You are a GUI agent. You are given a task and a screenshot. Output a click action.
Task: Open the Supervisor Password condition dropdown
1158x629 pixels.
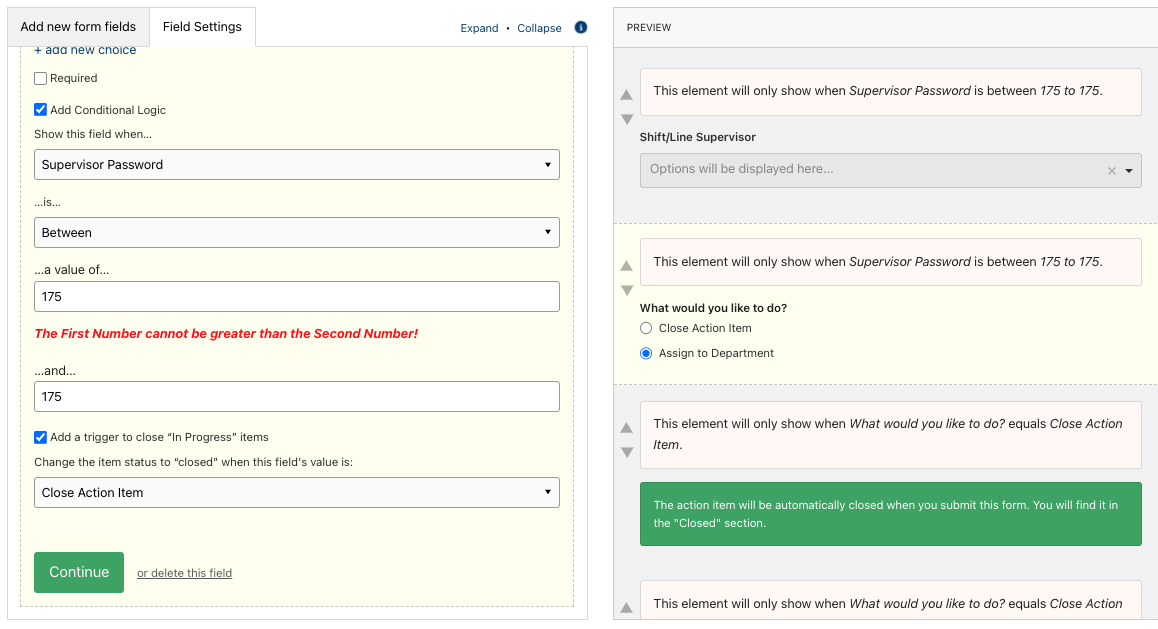pos(297,164)
